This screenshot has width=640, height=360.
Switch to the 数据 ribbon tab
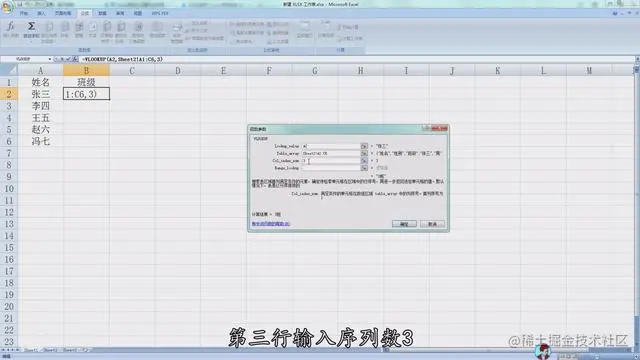coord(102,13)
